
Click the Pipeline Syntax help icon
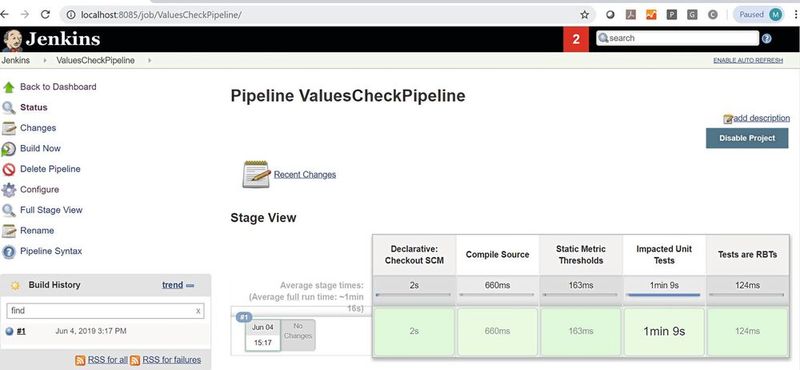[9, 252]
